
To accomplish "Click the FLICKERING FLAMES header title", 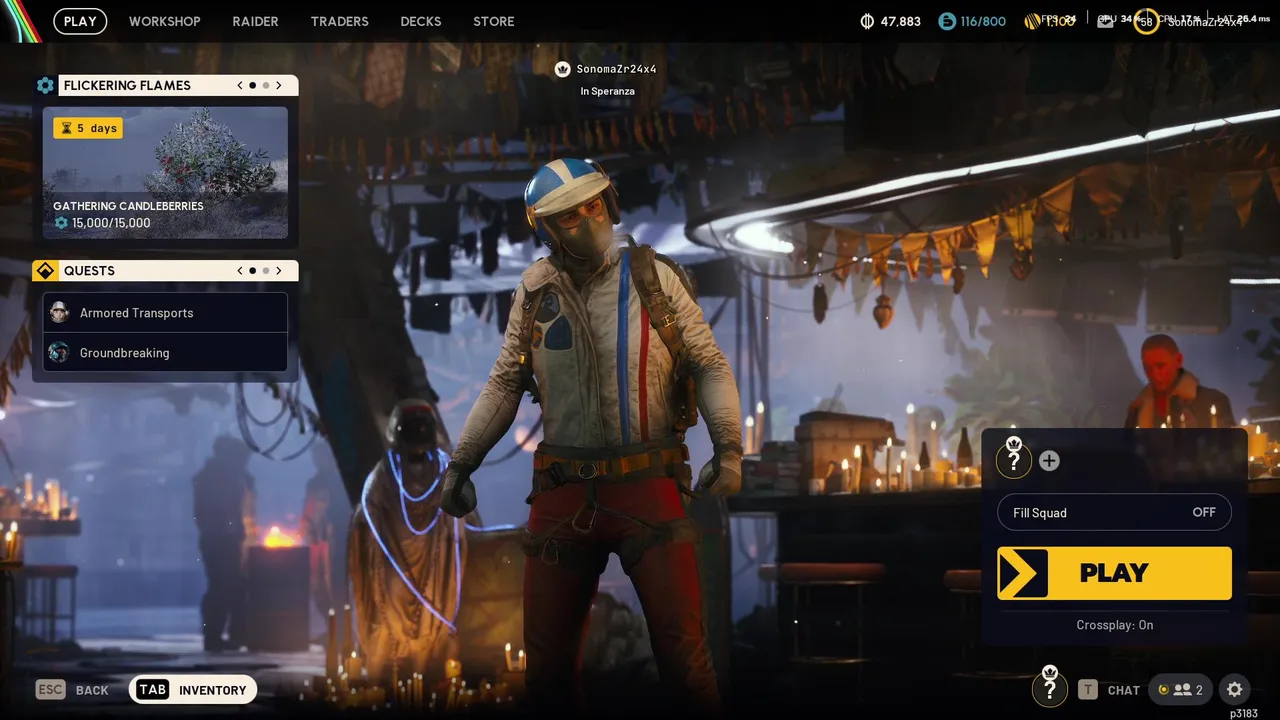I will [x=127, y=85].
